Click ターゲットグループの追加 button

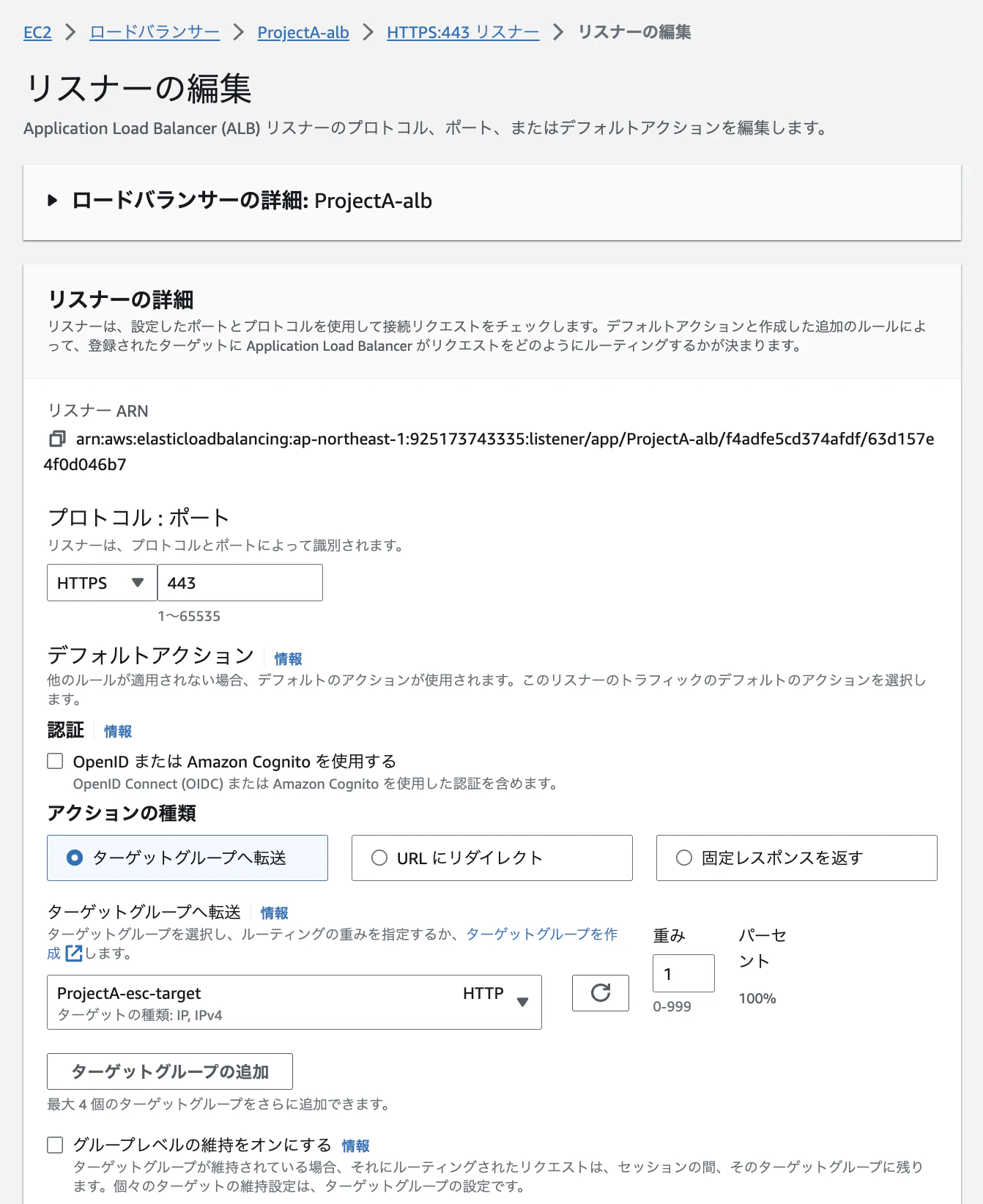point(170,1071)
